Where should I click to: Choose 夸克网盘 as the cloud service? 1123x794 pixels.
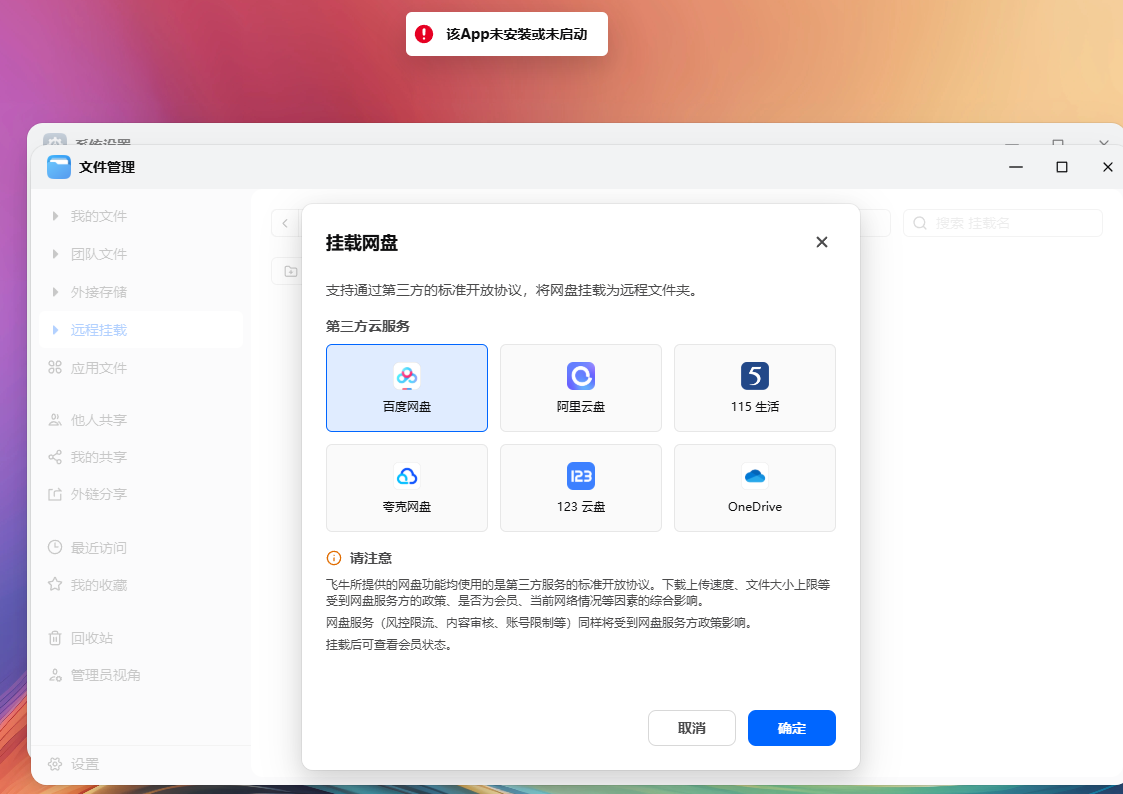tap(406, 488)
